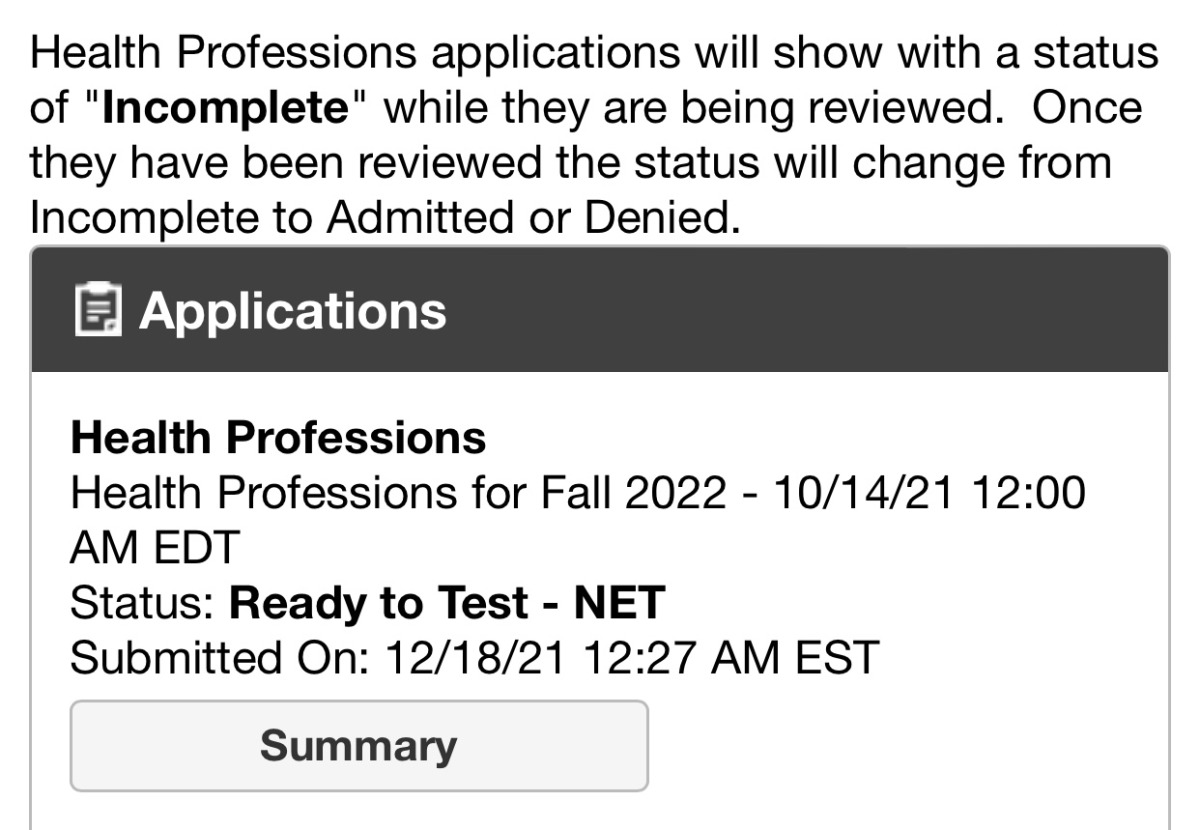This screenshot has width=1200, height=830.
Task: Select the first line of the notice paragraph
Action: 595,52
